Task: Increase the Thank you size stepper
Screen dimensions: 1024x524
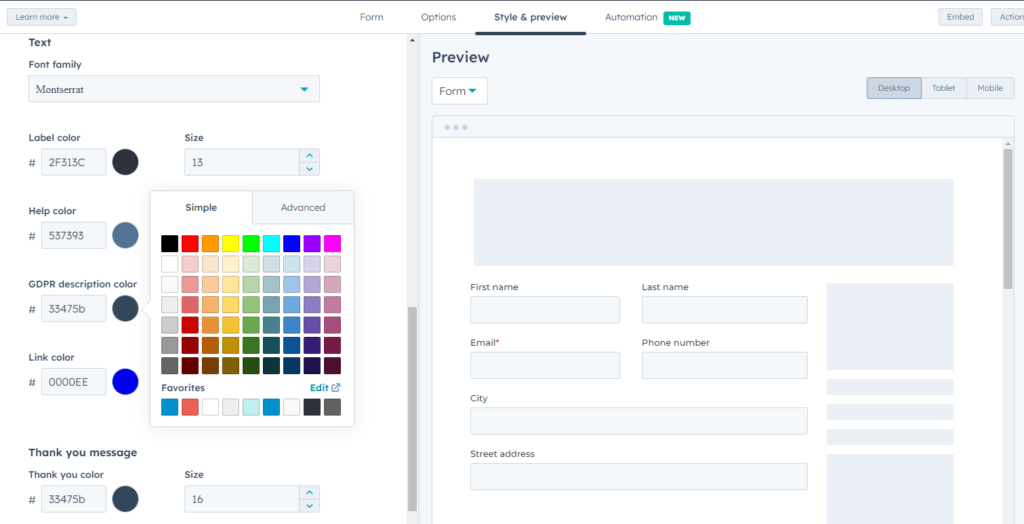Action: click(309, 493)
